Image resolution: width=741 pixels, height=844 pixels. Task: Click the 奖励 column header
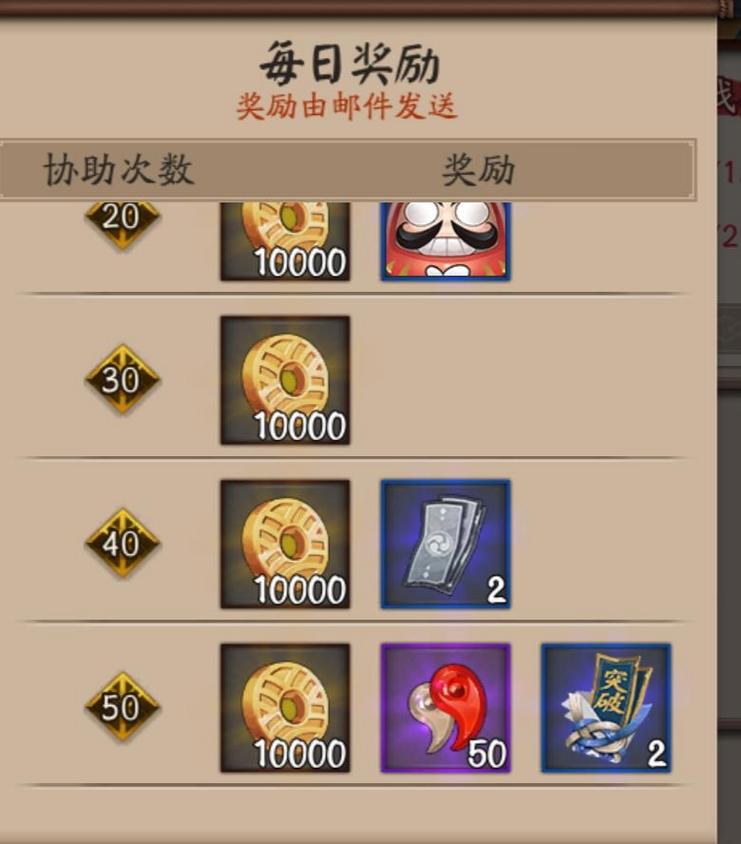pos(478,170)
